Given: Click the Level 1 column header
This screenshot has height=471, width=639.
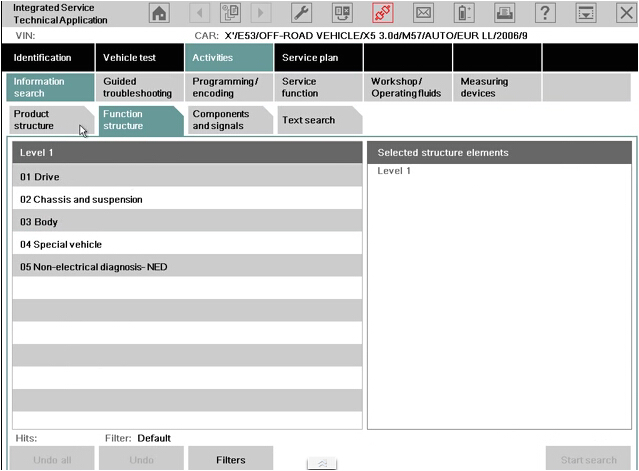Looking at the screenshot, I should [187, 153].
